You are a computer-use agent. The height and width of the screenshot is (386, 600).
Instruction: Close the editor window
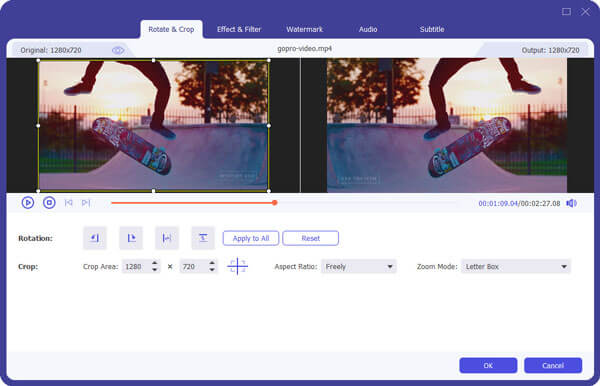click(585, 11)
